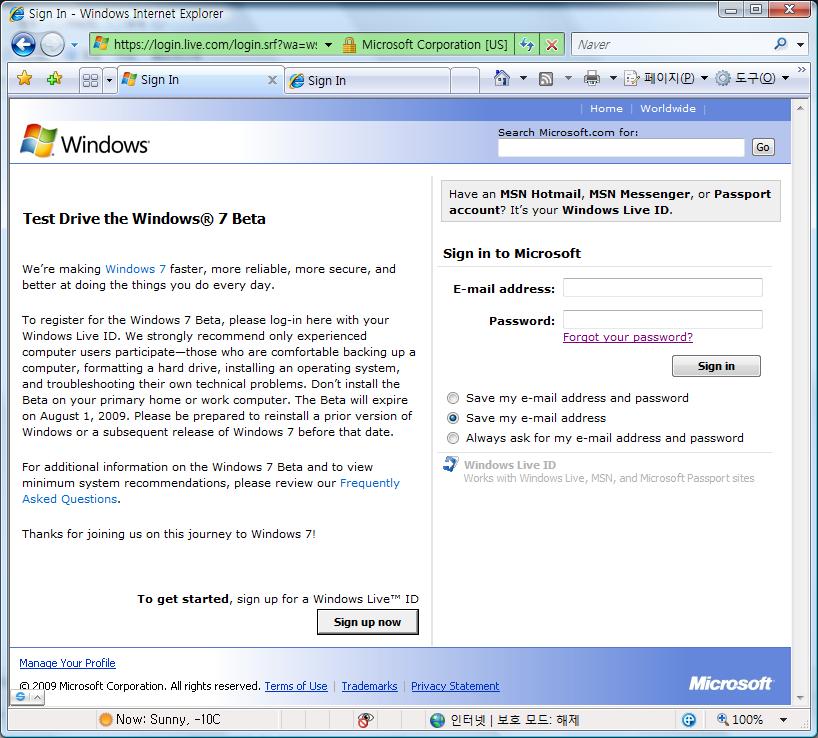The image size is (818, 738).
Task: Open recent pages dropdown beside Forward button
Action: 74,45
